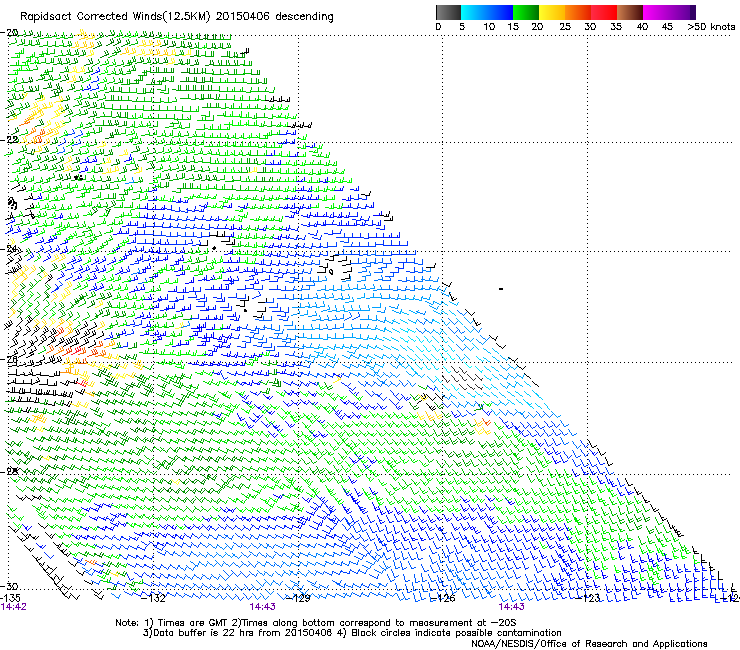
Task: Click the legend label '0'
Action: [x=438, y=27]
